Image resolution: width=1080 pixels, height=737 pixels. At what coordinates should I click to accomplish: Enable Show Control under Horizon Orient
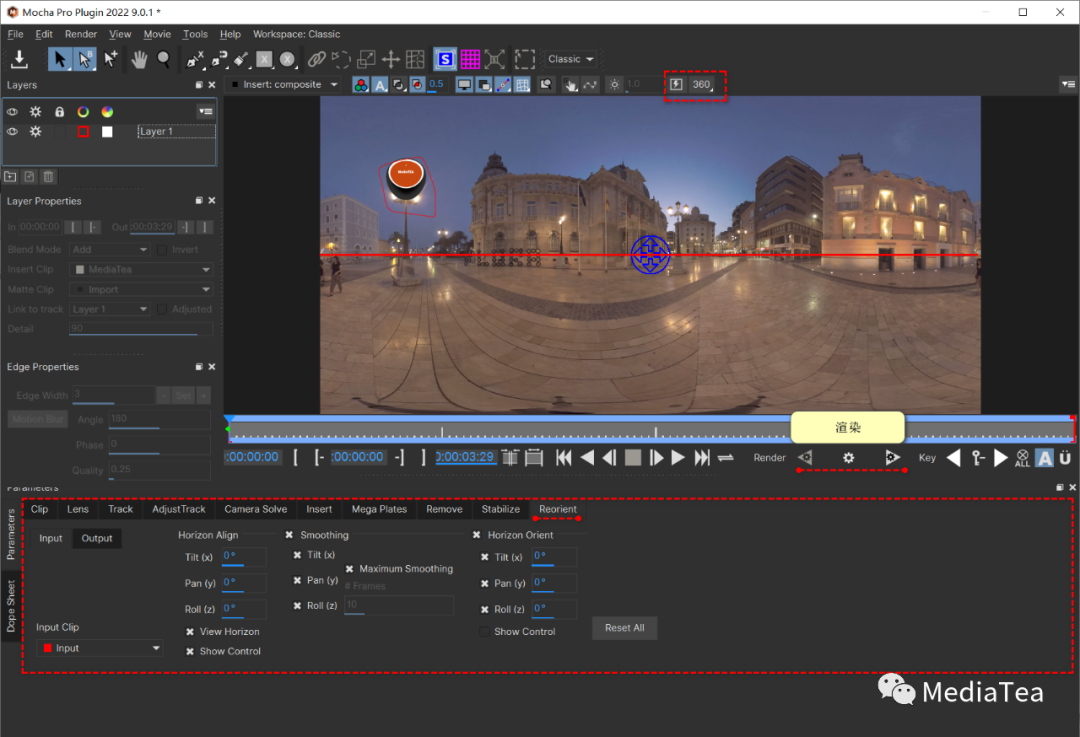485,632
